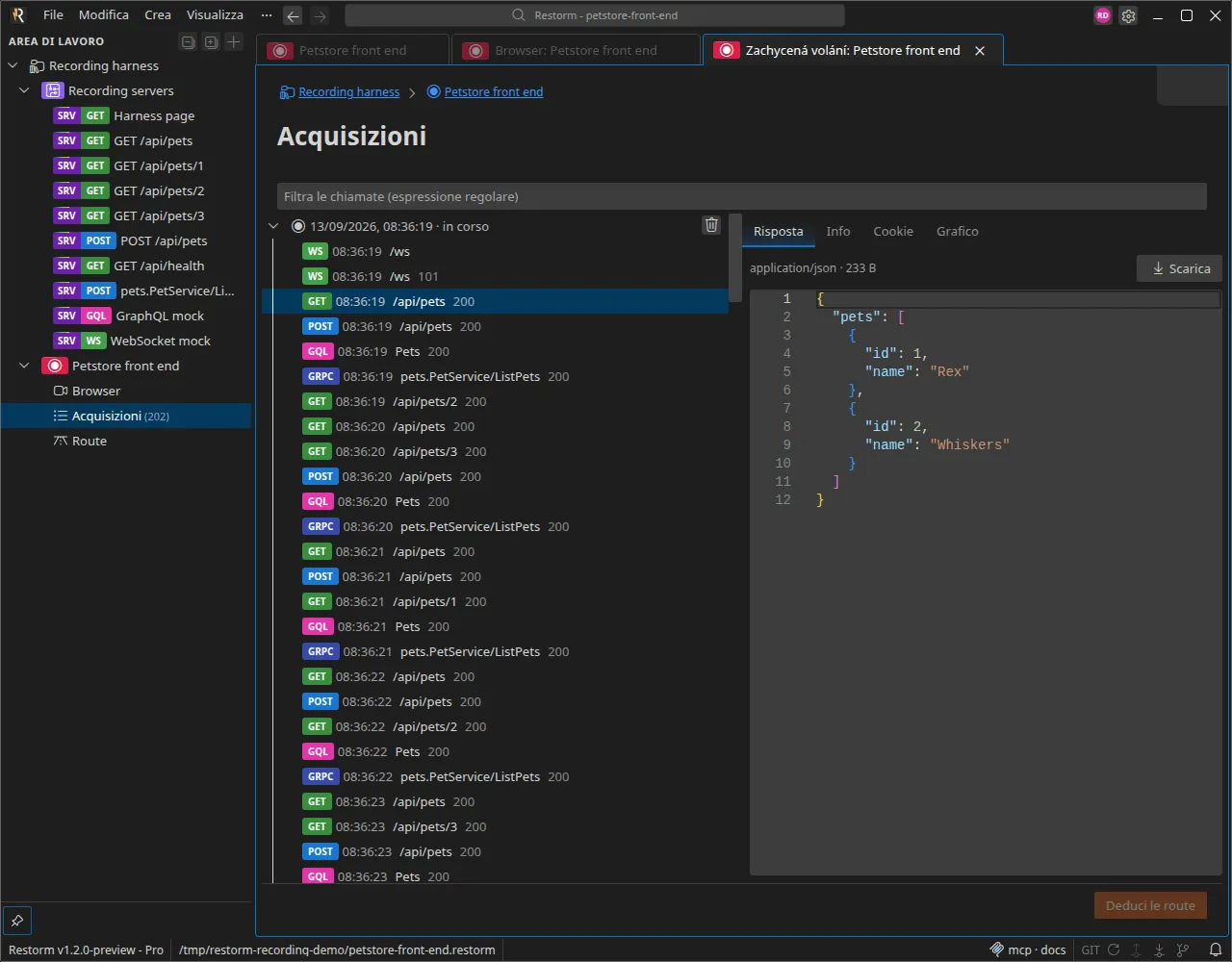Viewport: 1232px width, 962px height.
Task: Select the Risposta tab
Action: [779, 232]
